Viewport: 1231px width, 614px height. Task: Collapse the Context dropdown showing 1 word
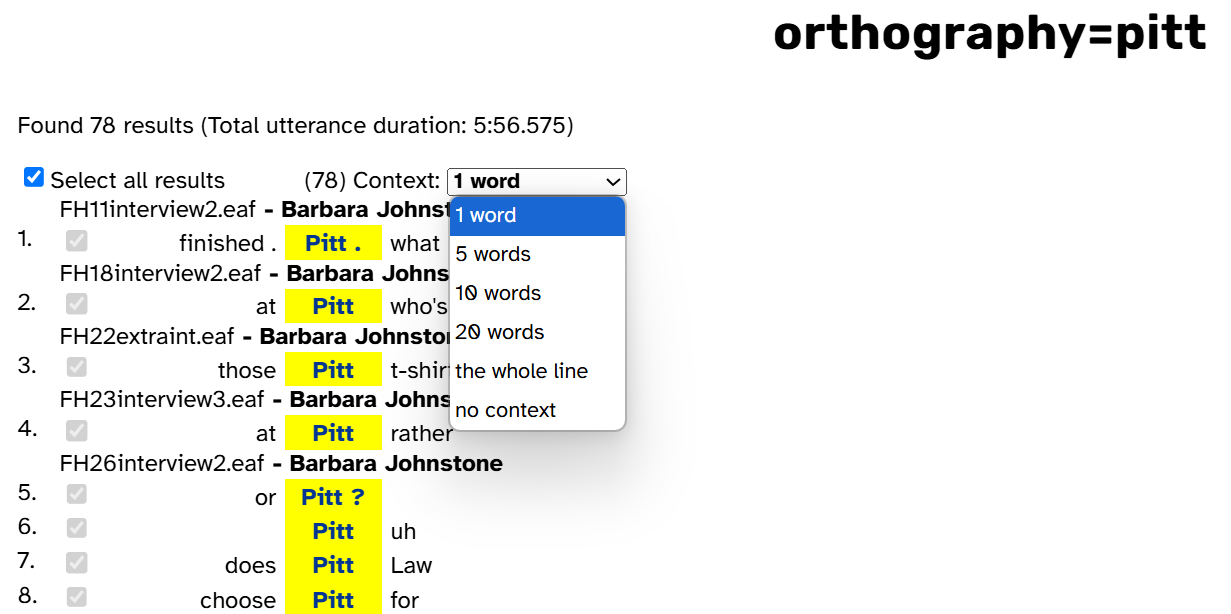pos(537,181)
